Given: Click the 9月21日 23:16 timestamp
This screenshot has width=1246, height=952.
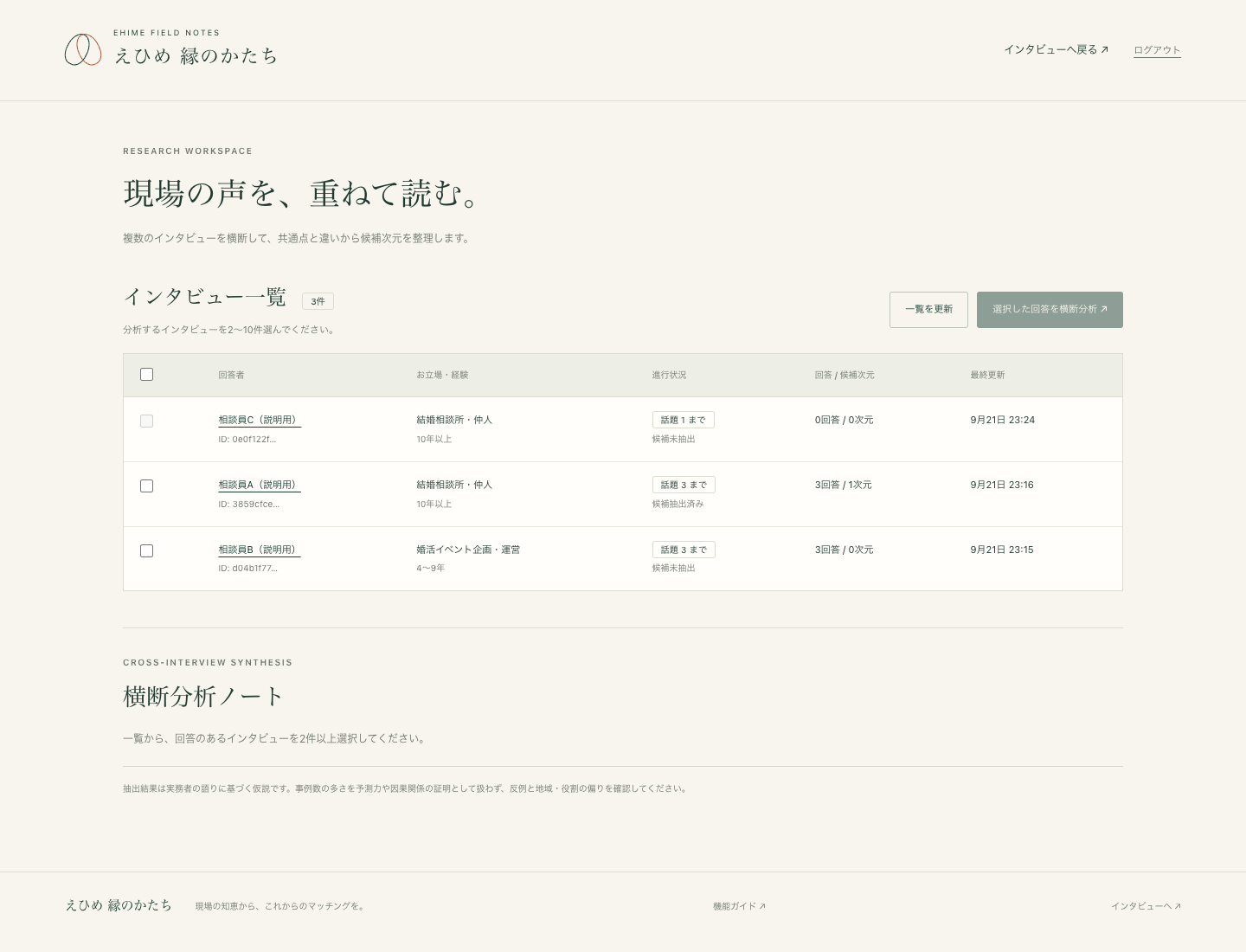Looking at the screenshot, I should [x=1002, y=485].
